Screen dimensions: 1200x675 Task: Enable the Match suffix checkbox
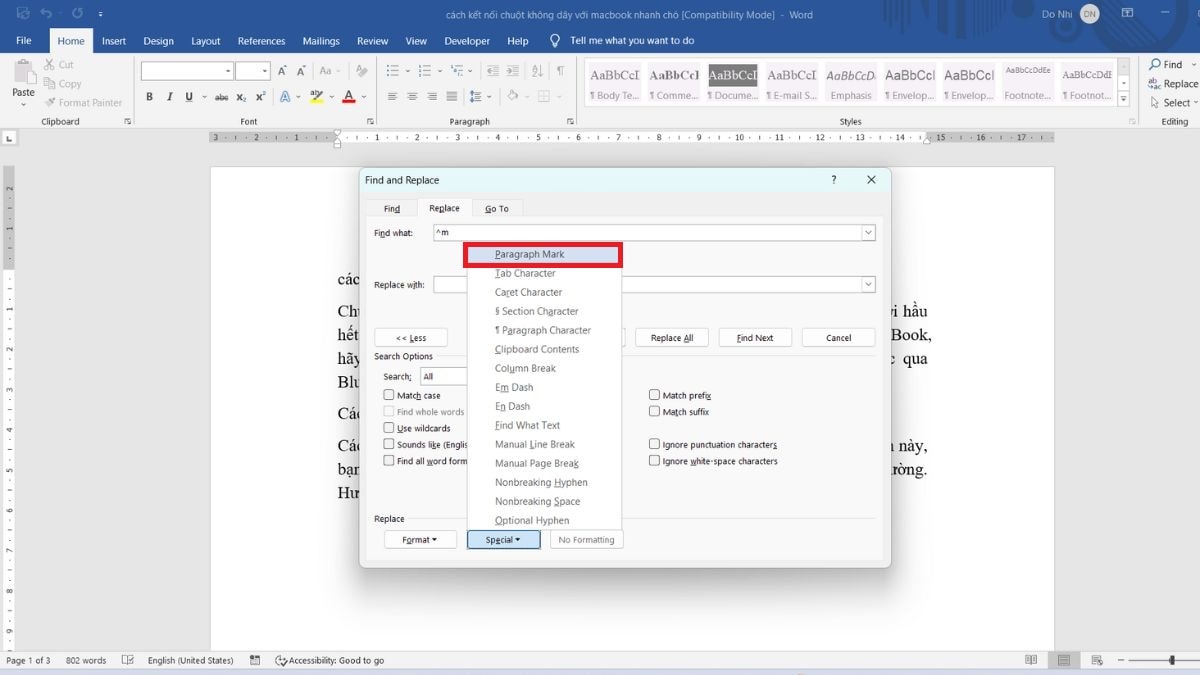point(654,411)
